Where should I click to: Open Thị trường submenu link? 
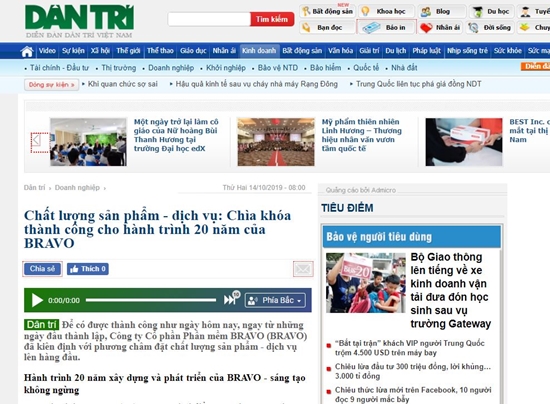(119, 68)
